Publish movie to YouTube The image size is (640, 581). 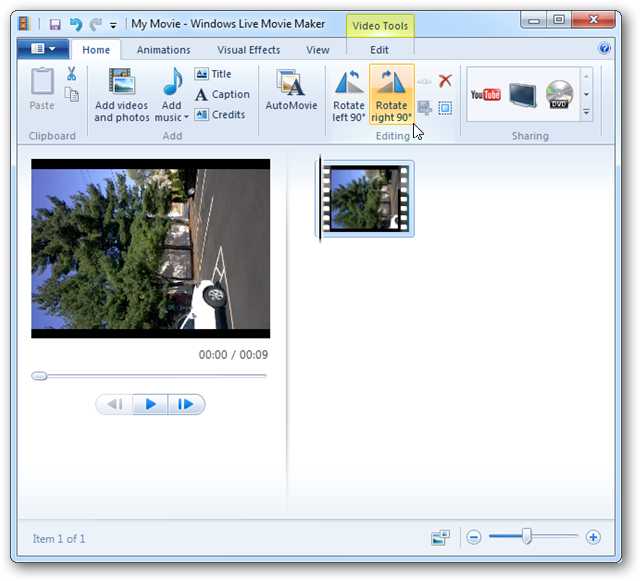click(485, 94)
